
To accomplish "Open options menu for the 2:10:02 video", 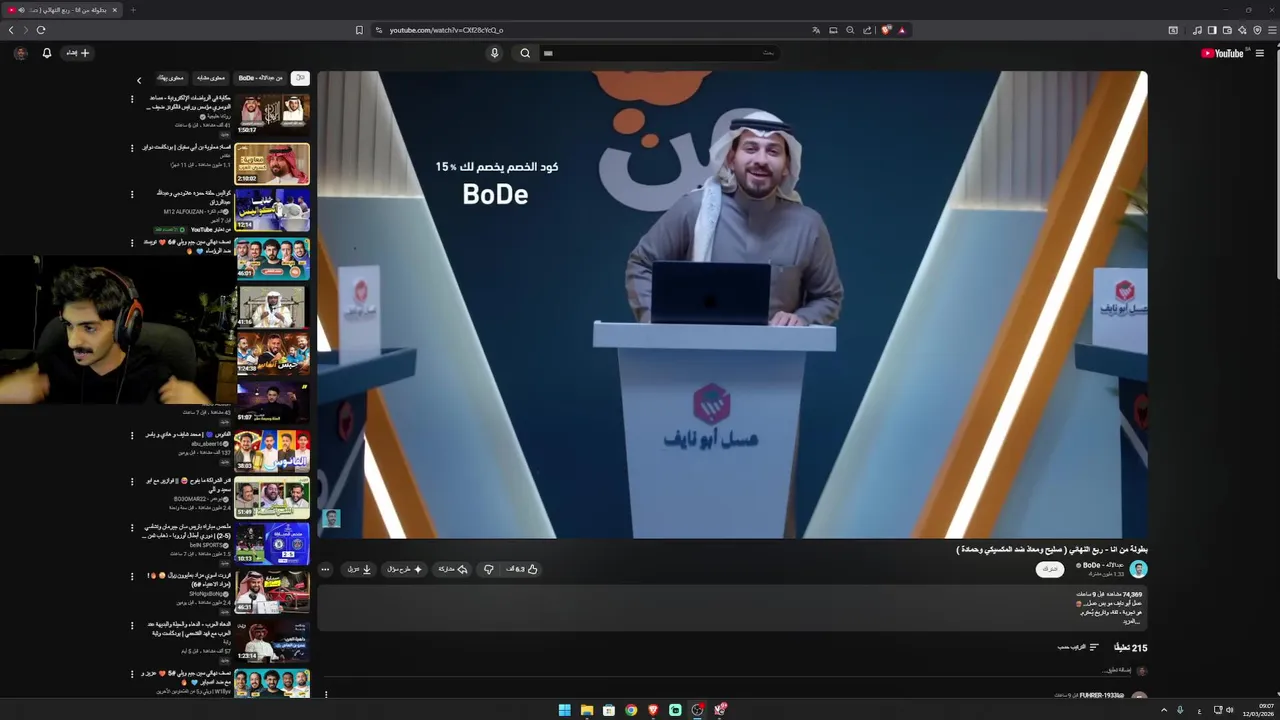I will 132,148.
